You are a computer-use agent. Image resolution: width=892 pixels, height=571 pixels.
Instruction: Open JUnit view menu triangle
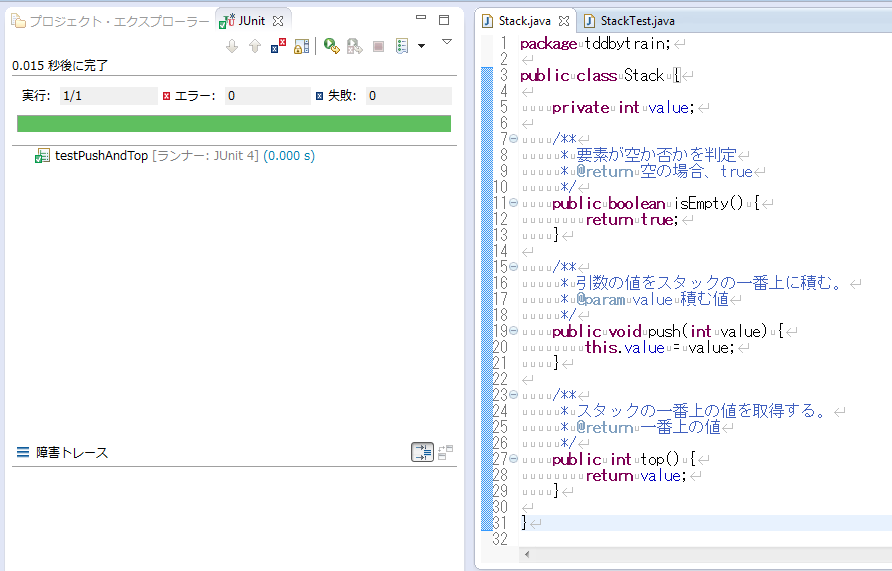(447, 42)
